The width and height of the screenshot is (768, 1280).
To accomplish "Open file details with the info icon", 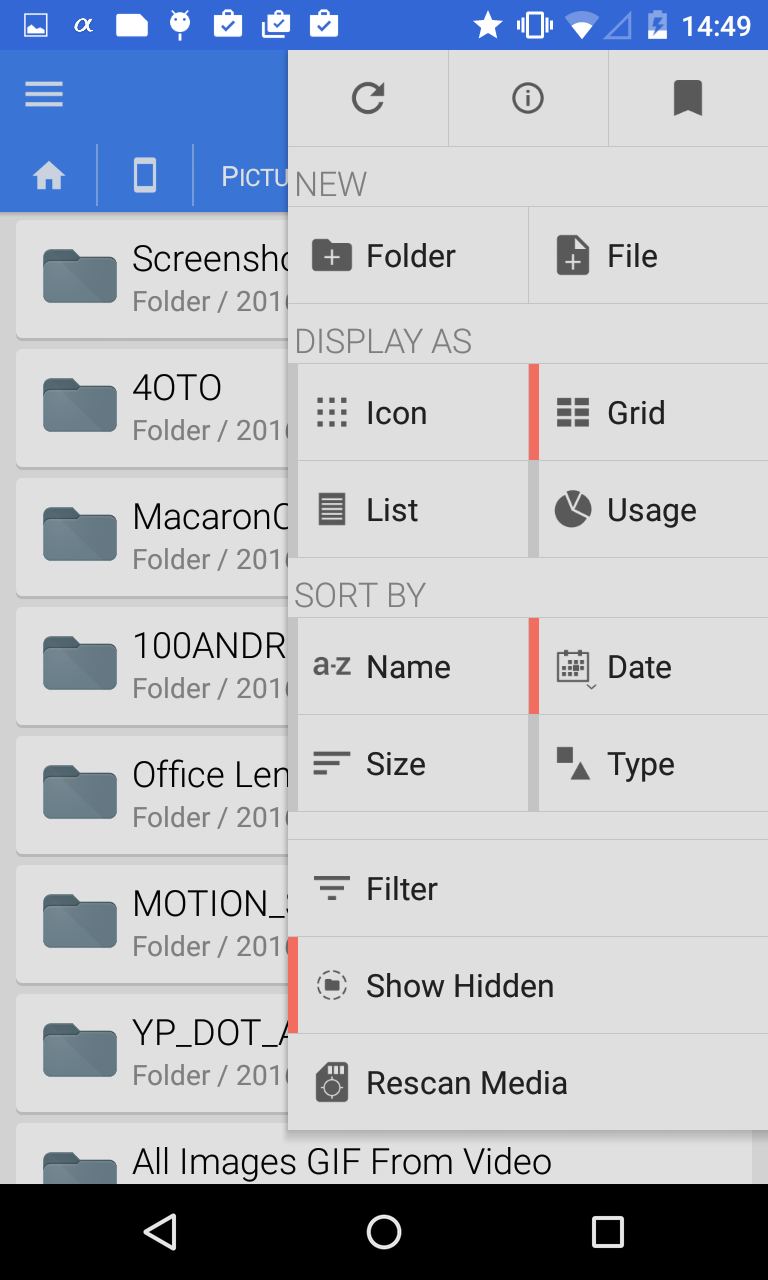I will pyautogui.click(x=528, y=97).
